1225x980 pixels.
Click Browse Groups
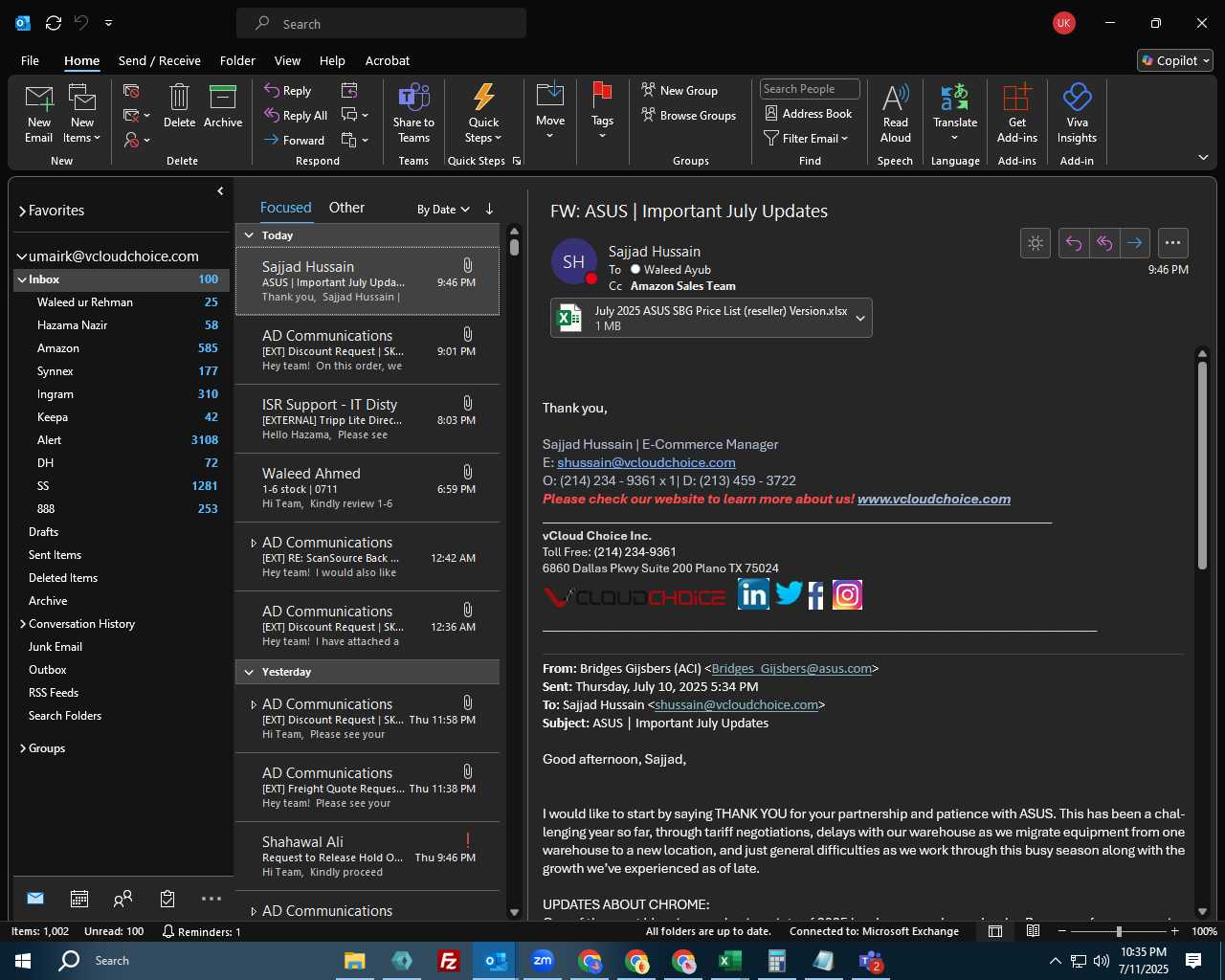pos(689,115)
